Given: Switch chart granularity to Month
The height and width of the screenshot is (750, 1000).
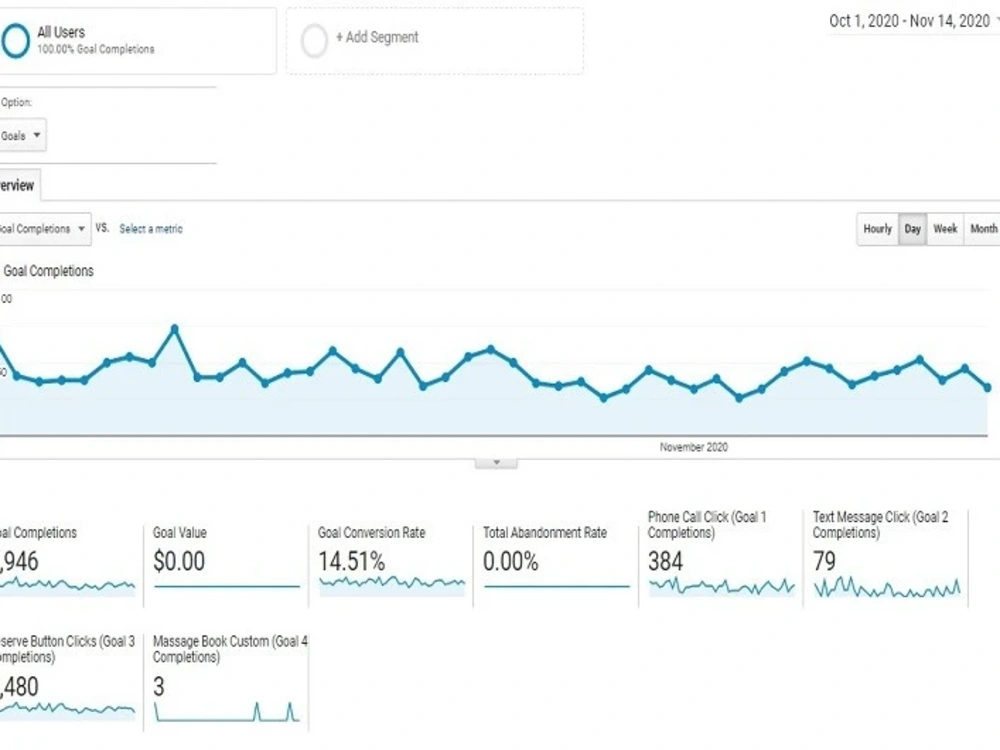Looking at the screenshot, I should point(983,229).
